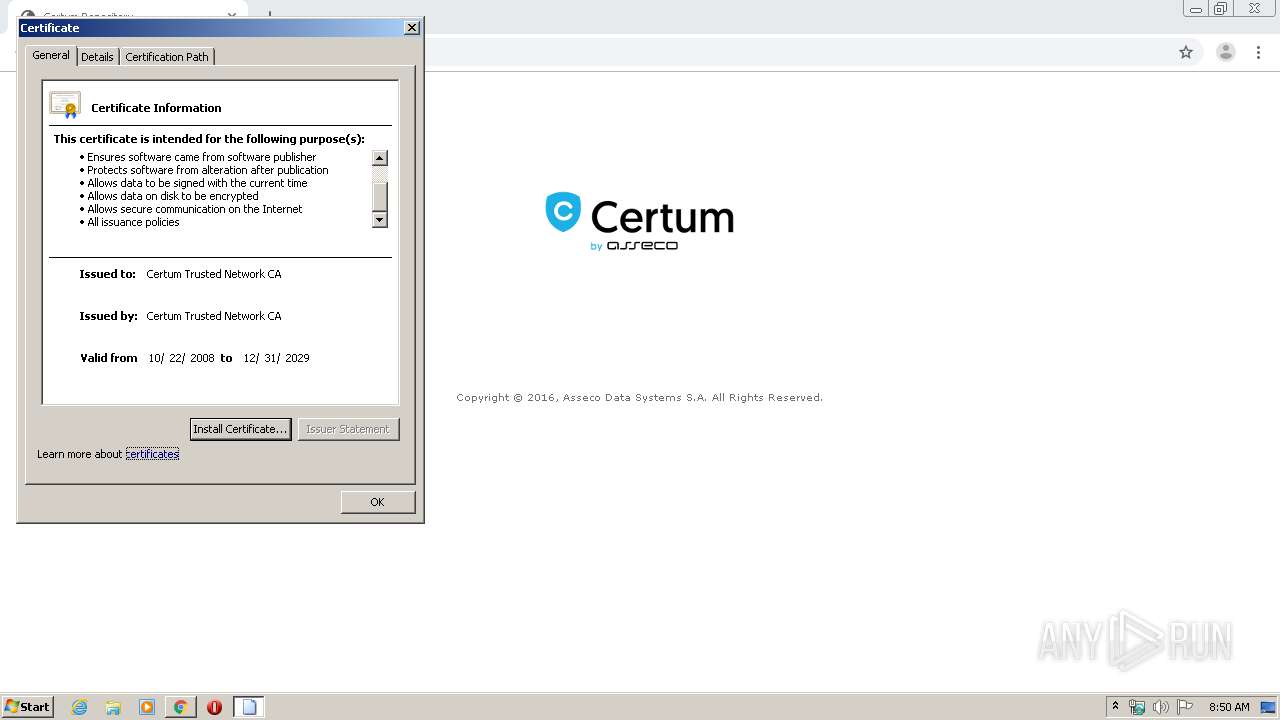Bookmark this page with the star icon
Screen dimensions: 1280x720
point(1186,52)
